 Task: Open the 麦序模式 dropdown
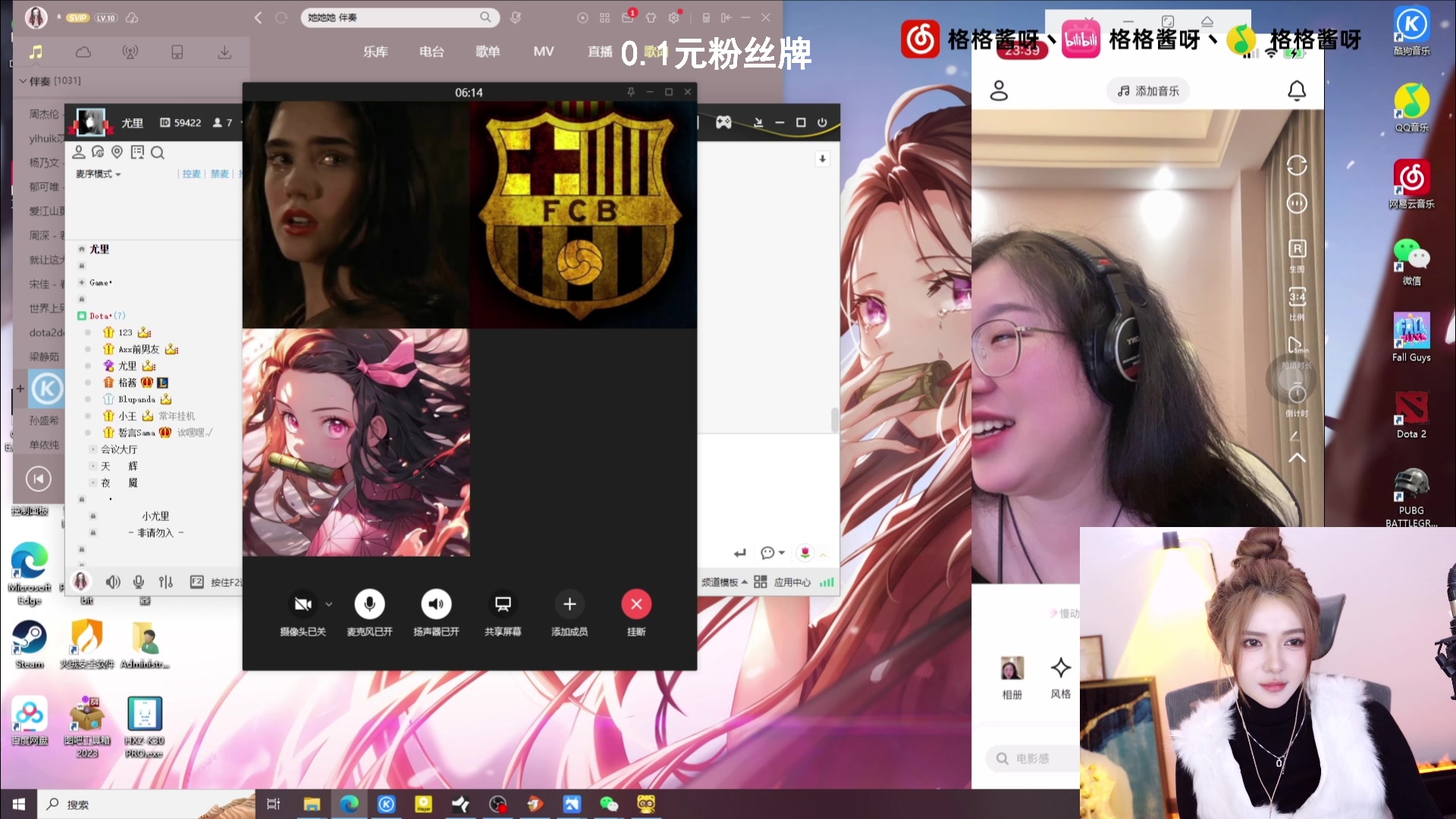[96, 174]
